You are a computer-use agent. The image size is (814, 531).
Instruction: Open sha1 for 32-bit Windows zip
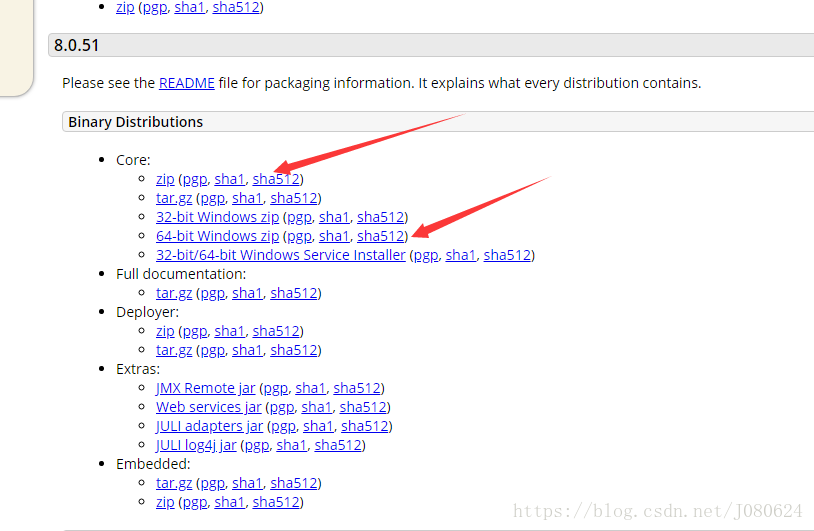pos(334,217)
